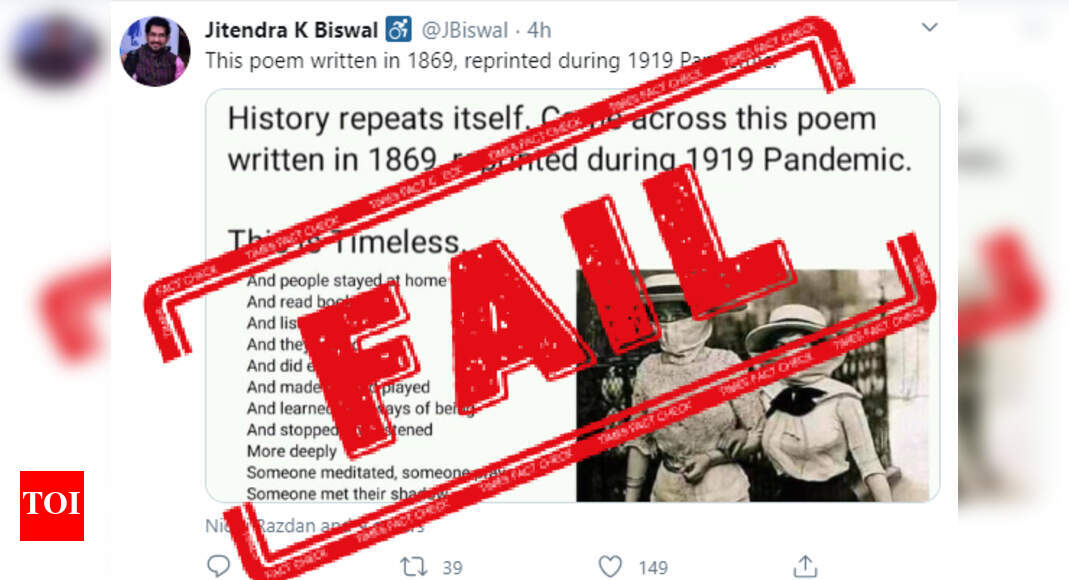Screen dimensions: 1069x580
Task: Click the reply speech bubble icon
Action: pyautogui.click(x=218, y=566)
